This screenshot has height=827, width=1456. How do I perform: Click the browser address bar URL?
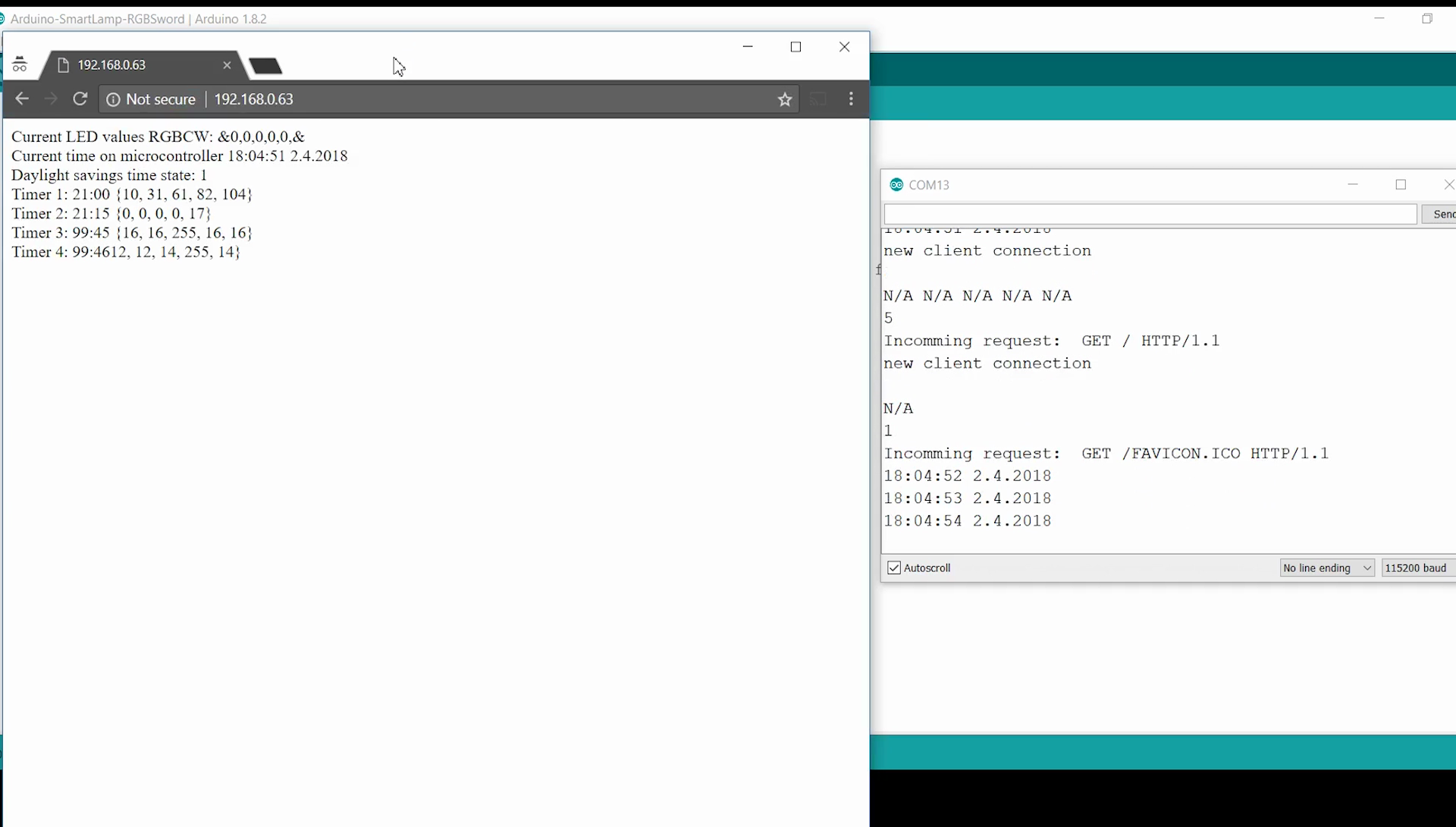254,99
